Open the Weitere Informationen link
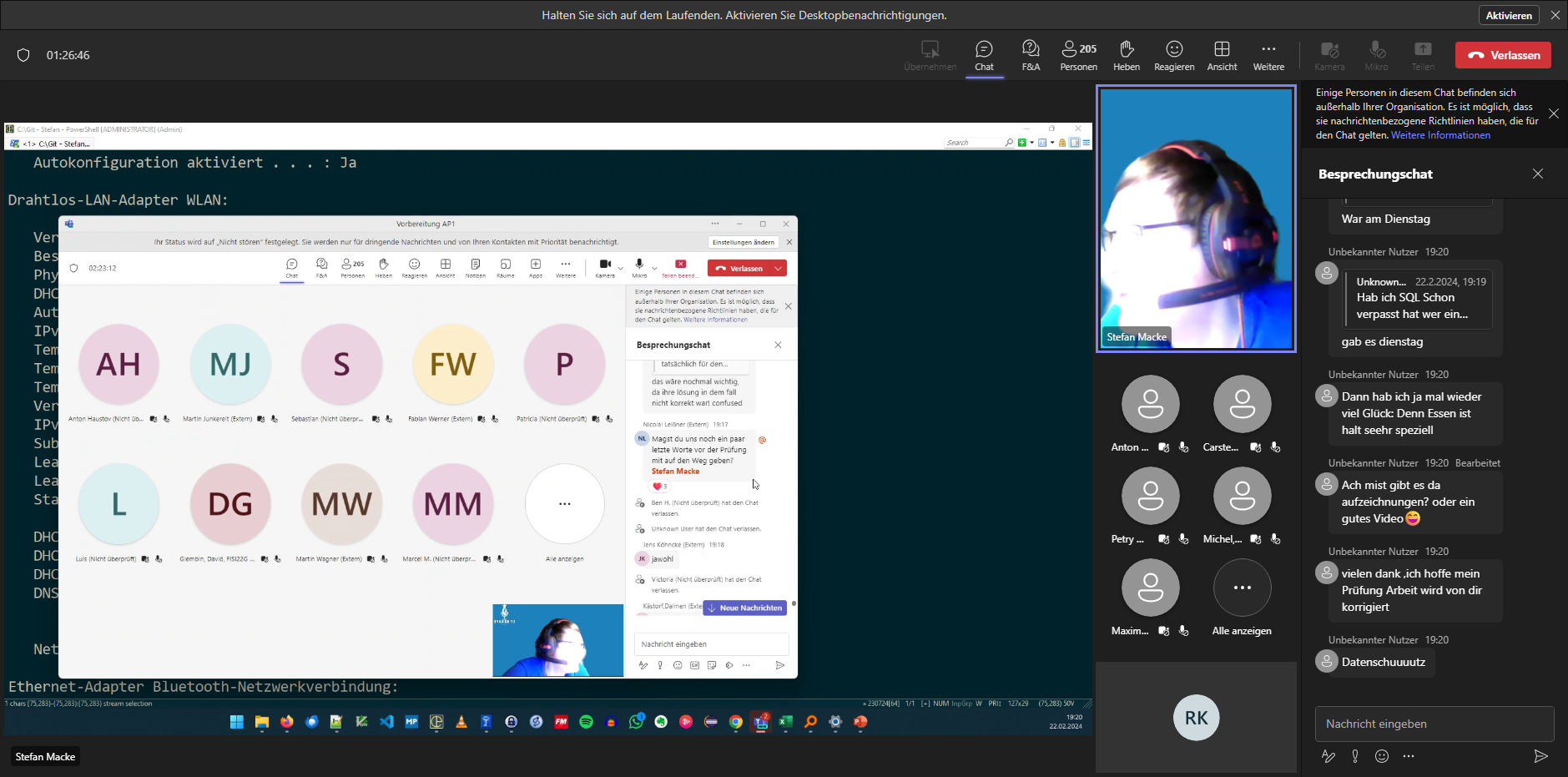The height and width of the screenshot is (777, 1568). click(1440, 135)
